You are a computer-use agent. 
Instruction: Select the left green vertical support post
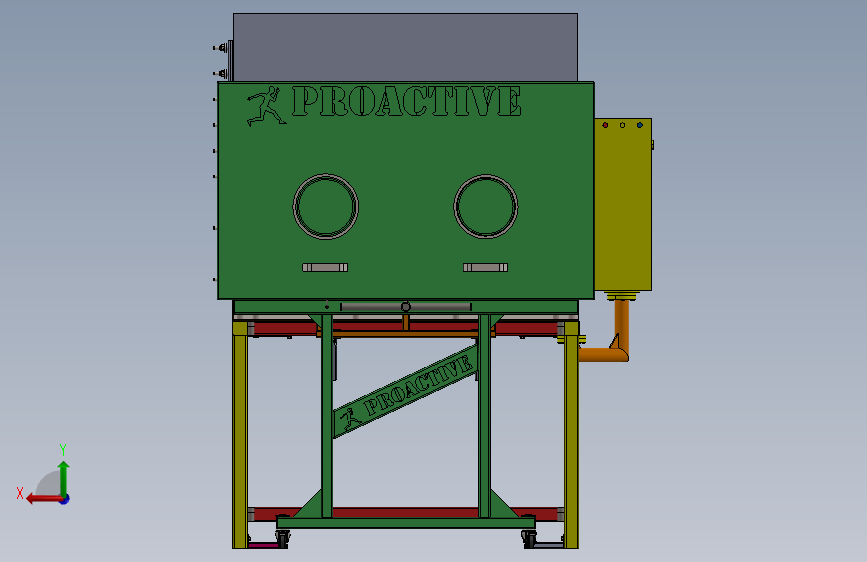327,416
